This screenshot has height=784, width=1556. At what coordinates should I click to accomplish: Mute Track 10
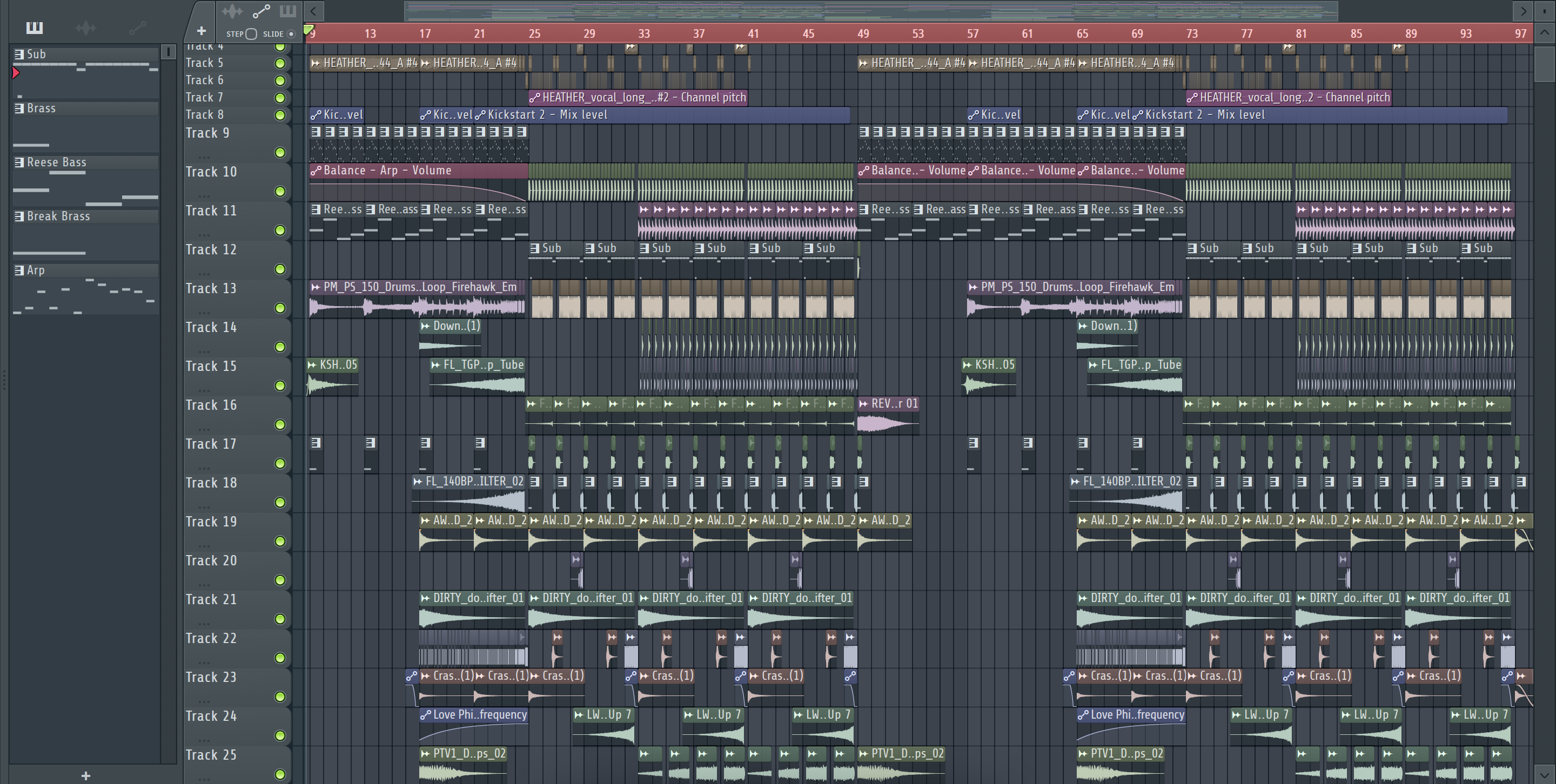point(280,192)
